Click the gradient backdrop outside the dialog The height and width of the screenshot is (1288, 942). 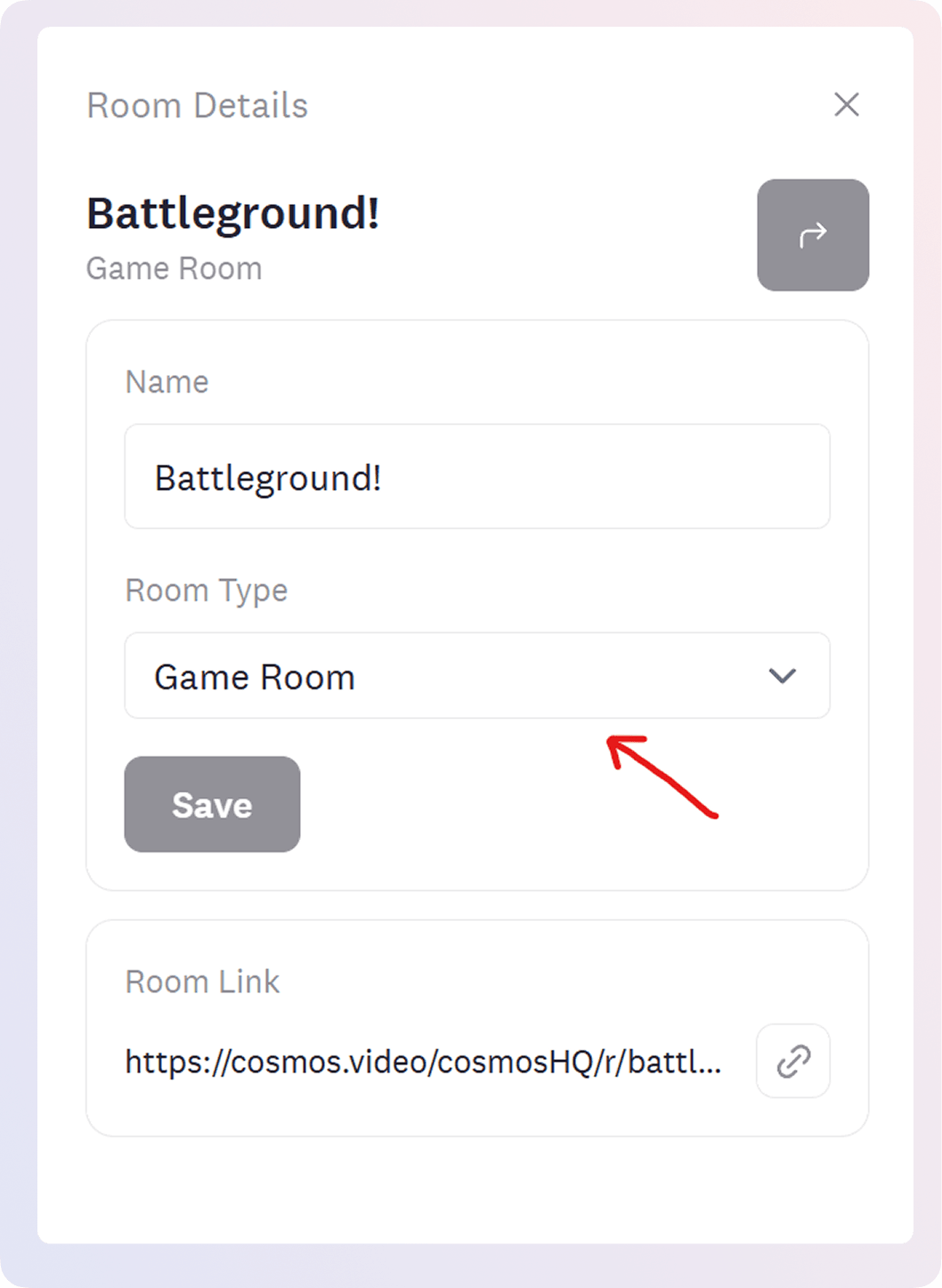(x=18, y=624)
